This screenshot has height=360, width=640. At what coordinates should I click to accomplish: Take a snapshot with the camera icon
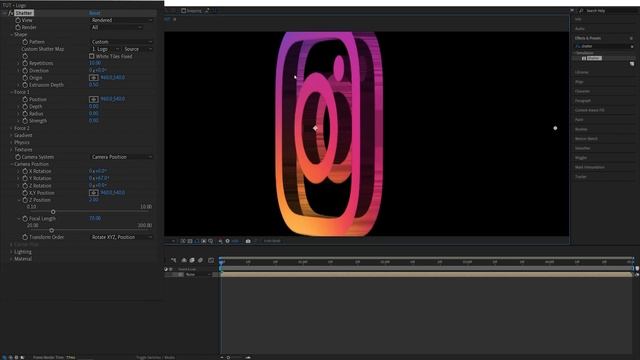tap(248, 241)
